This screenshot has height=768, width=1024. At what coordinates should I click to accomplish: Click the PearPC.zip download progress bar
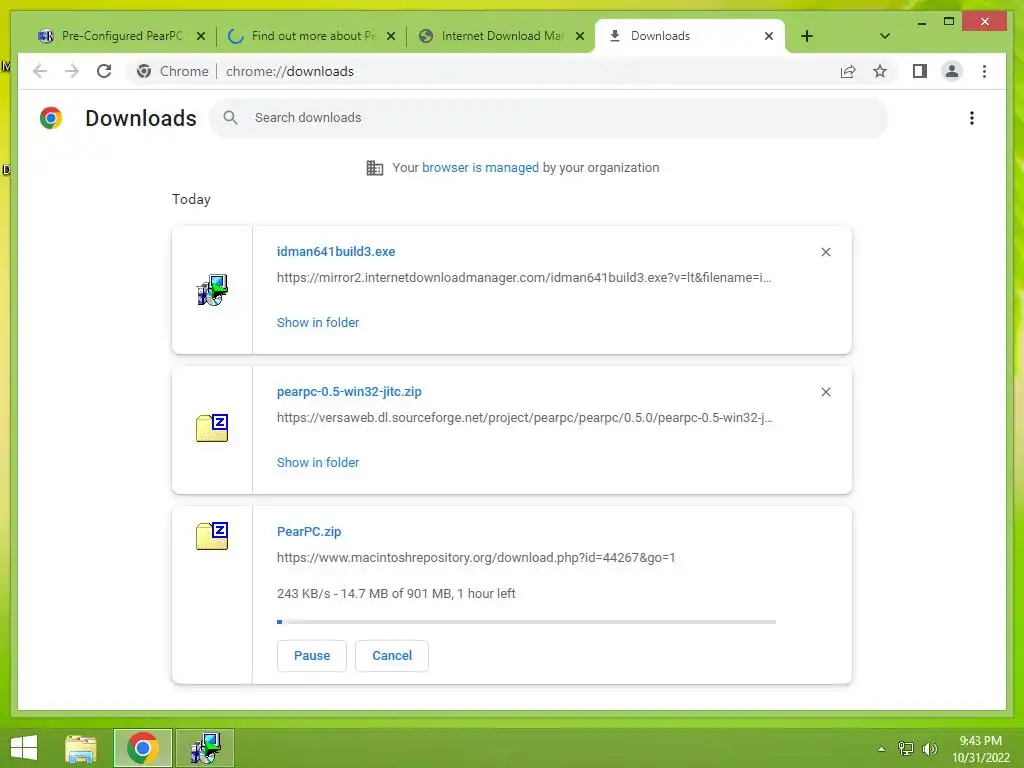(526, 622)
